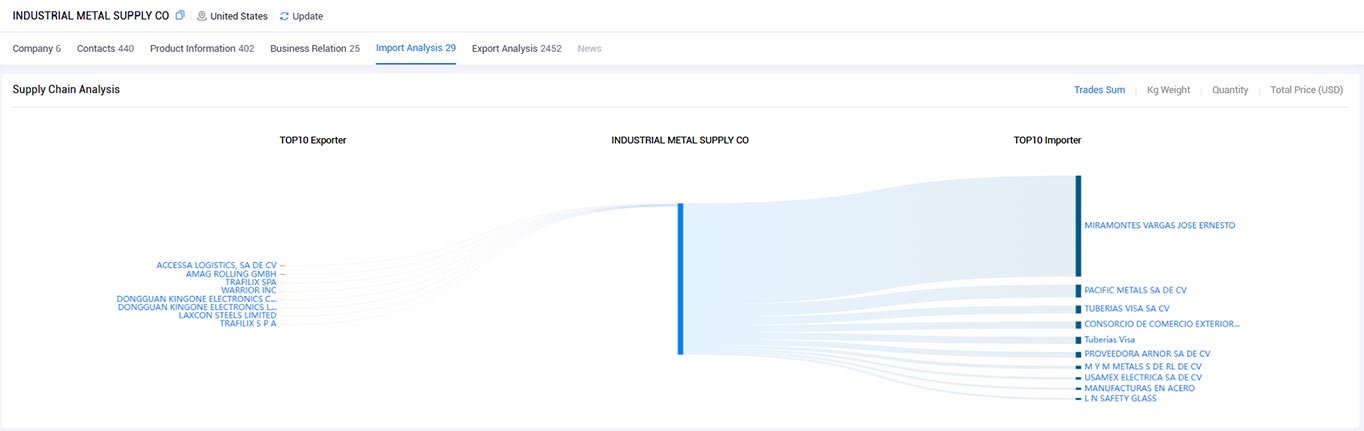1364x431 pixels.
Task: Open importer L N SAFETY GLASS
Action: click(x=1120, y=398)
